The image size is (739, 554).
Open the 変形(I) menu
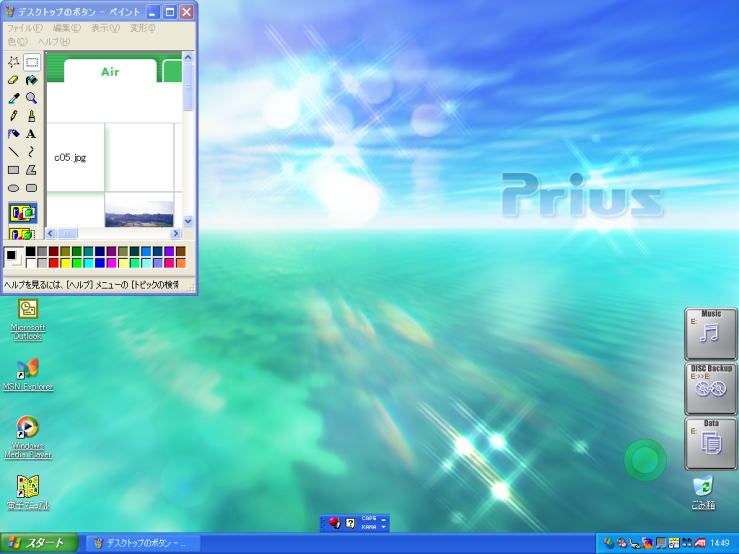(x=142, y=28)
